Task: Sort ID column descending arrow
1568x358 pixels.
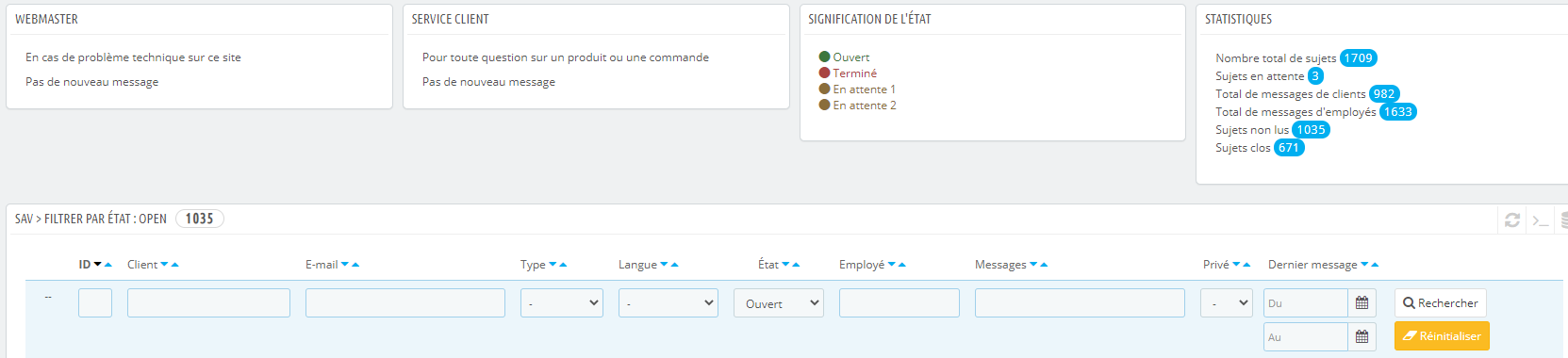Action: point(97,265)
